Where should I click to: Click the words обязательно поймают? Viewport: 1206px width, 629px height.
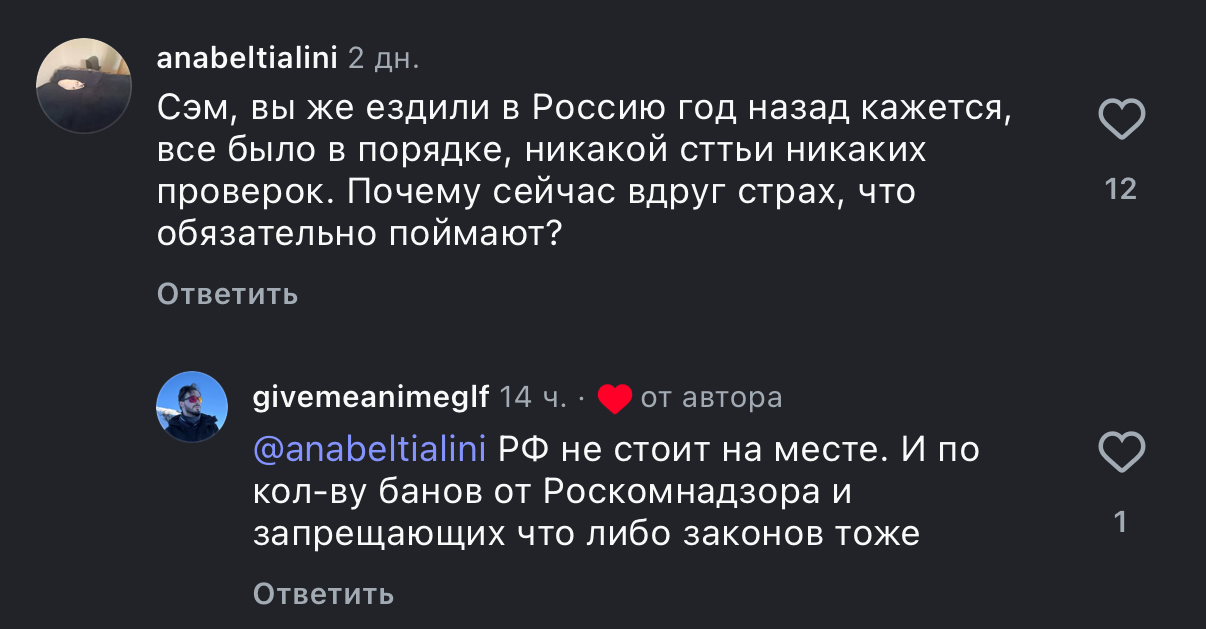tap(357, 234)
